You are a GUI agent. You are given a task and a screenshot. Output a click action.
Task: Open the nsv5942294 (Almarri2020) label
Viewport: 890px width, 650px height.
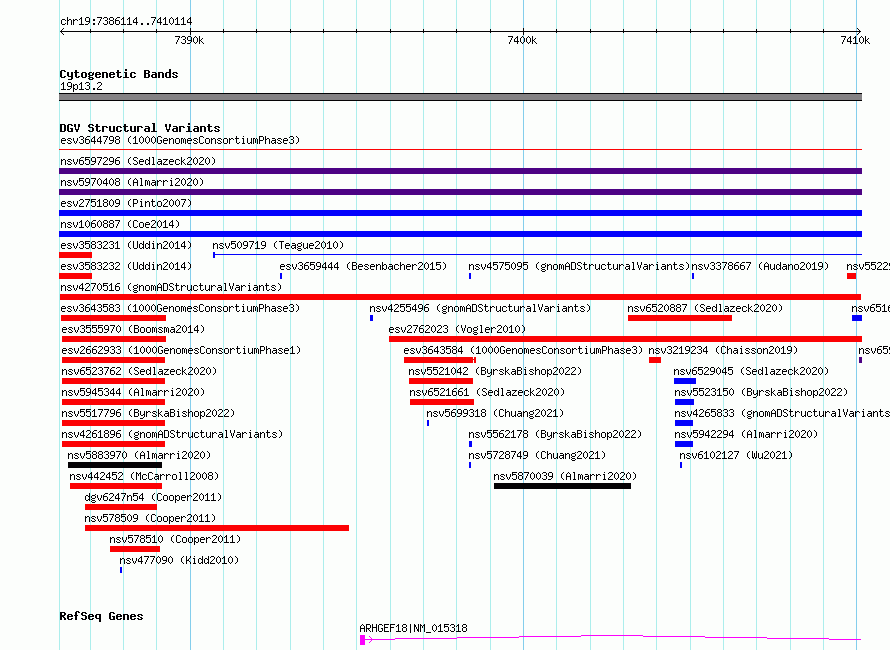click(x=746, y=434)
